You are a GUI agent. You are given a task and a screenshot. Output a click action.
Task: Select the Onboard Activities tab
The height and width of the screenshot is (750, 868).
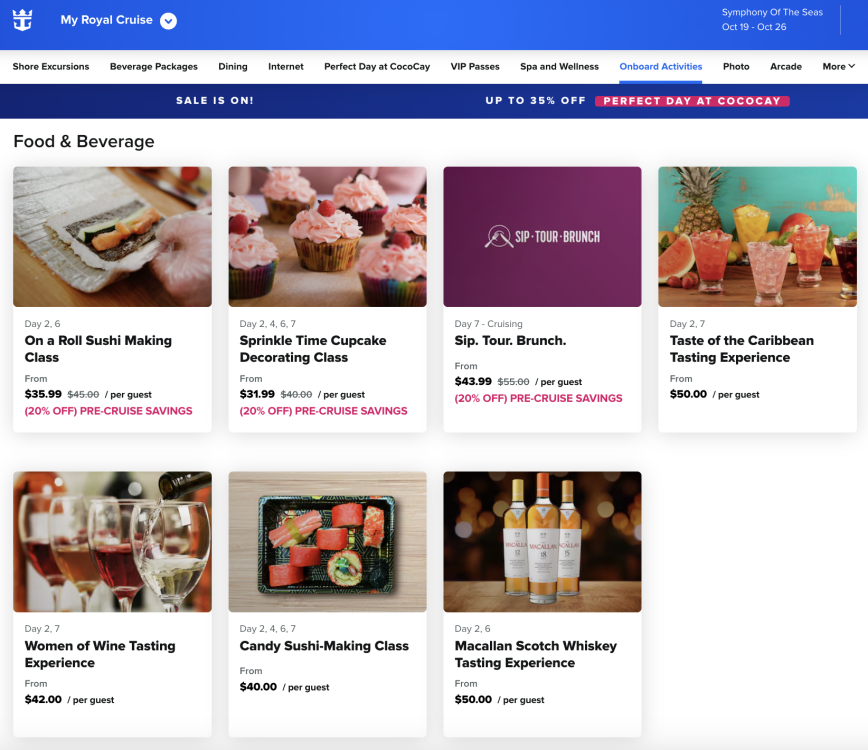point(660,66)
